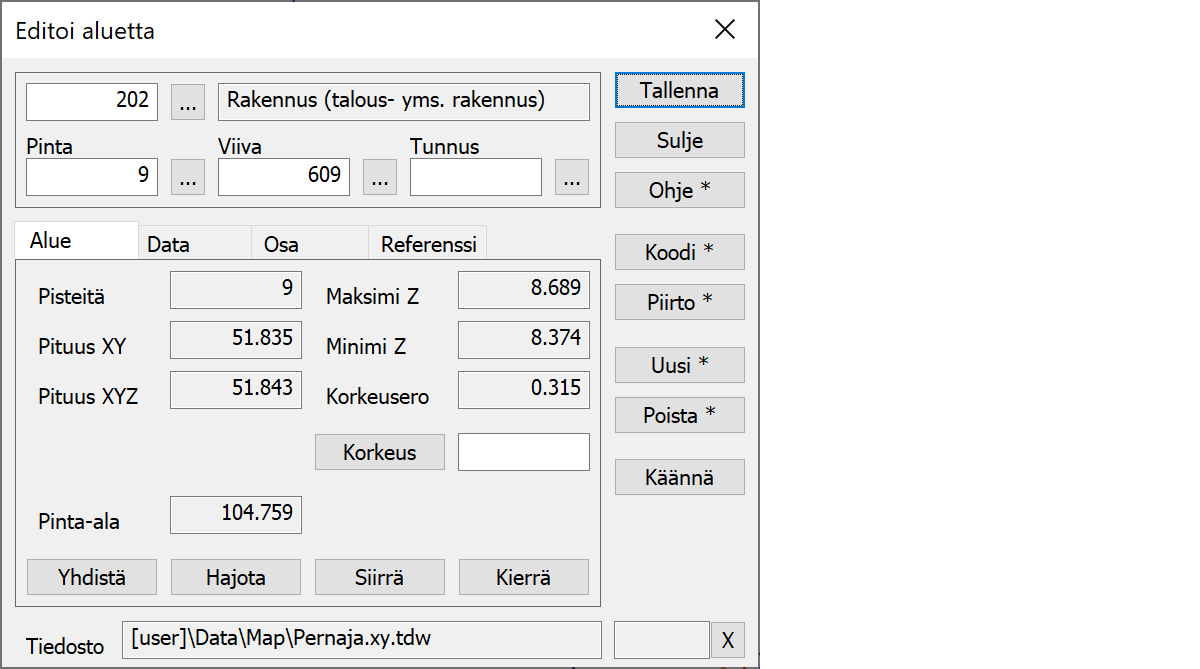Image resolution: width=1200 pixels, height=669 pixels.
Task: Browse codes with ellipsis next to 202
Action: click(188, 102)
